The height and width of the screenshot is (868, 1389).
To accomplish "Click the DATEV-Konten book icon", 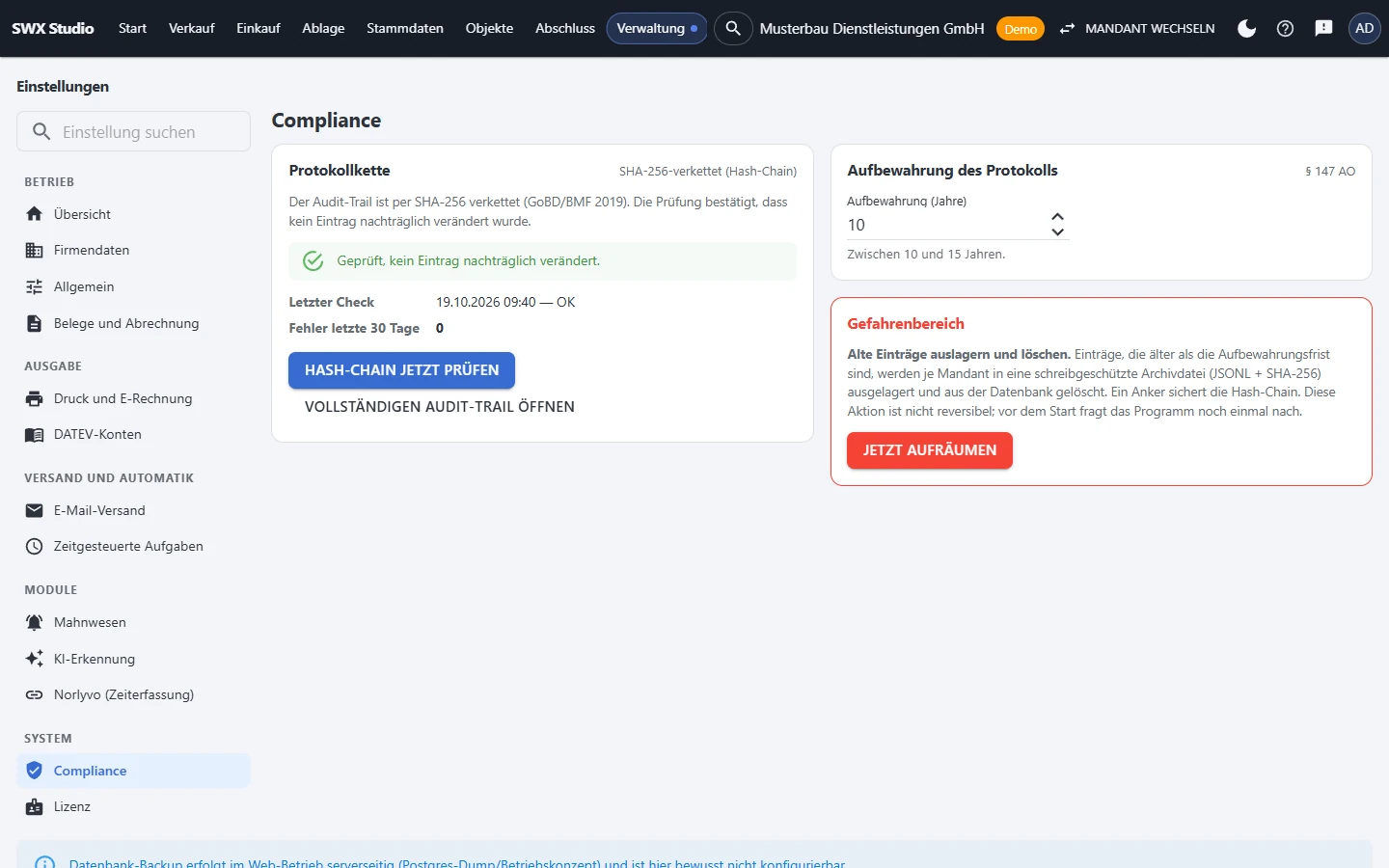I will (35, 434).
